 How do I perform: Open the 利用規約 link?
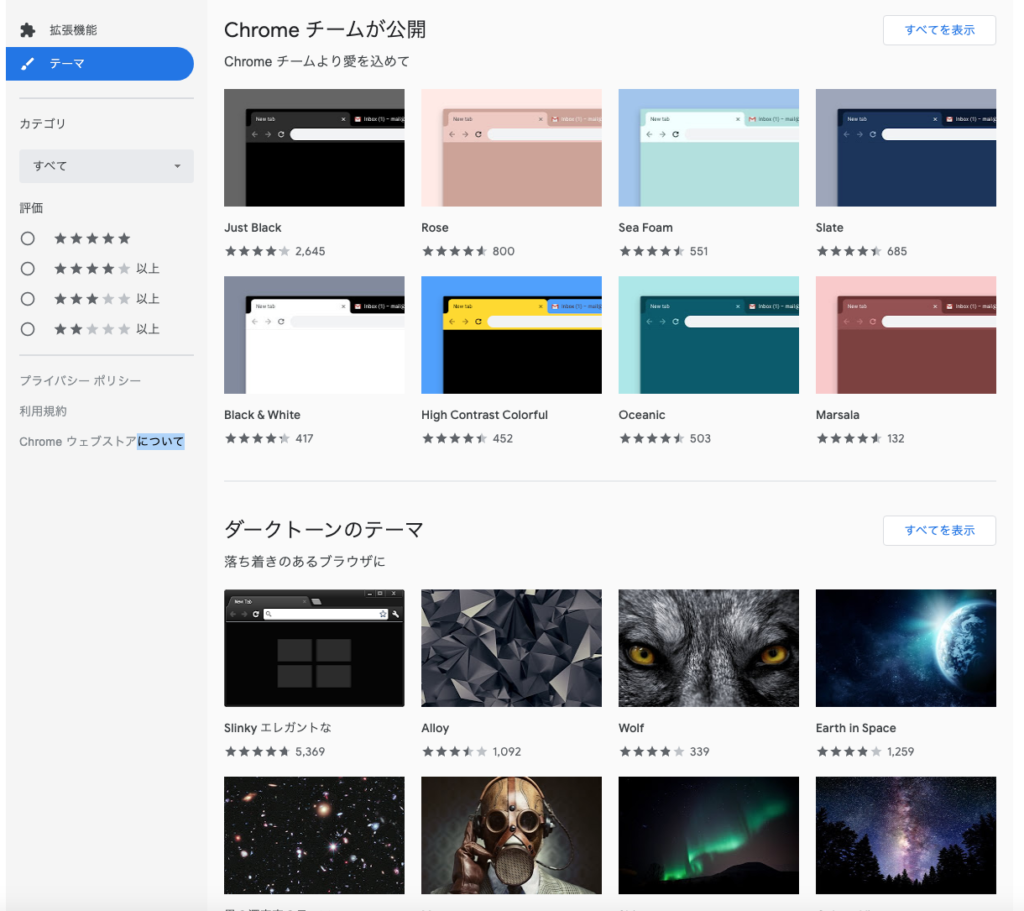point(43,411)
